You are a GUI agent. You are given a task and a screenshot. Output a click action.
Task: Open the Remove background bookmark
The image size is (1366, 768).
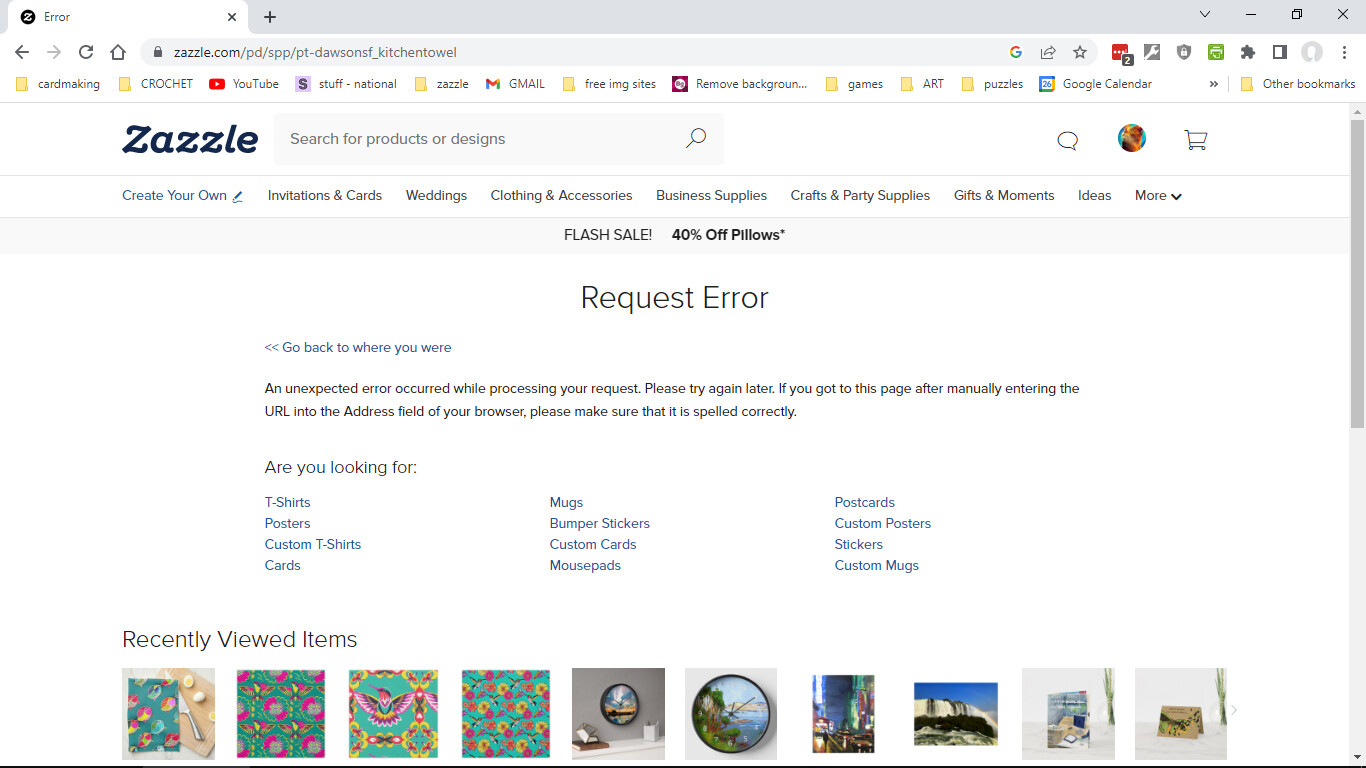[x=740, y=84]
